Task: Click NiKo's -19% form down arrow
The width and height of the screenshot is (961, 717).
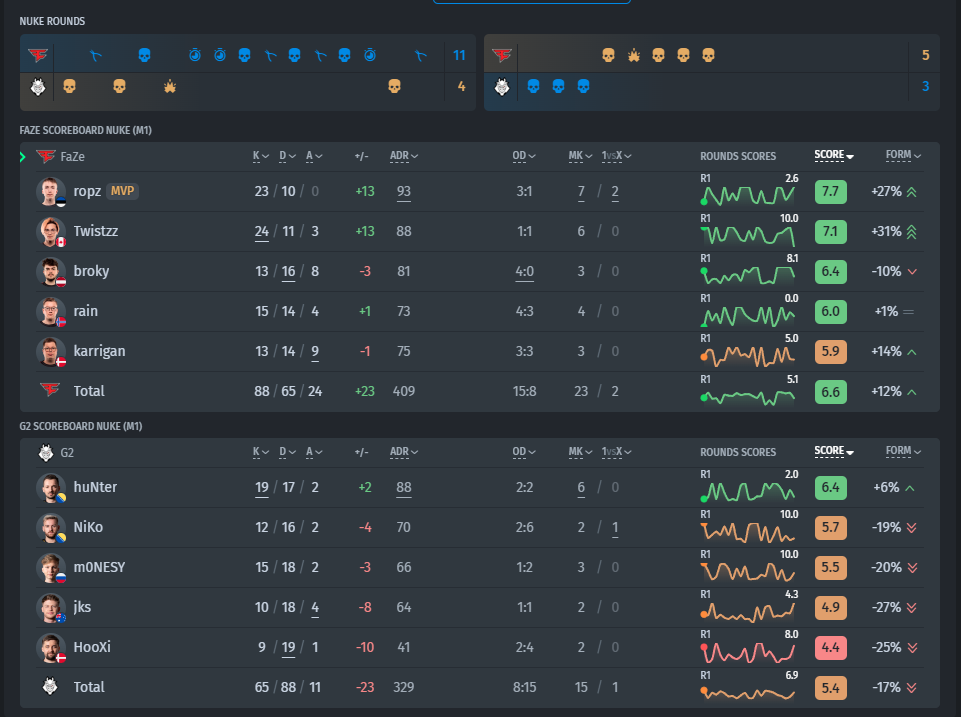Action: (911, 528)
